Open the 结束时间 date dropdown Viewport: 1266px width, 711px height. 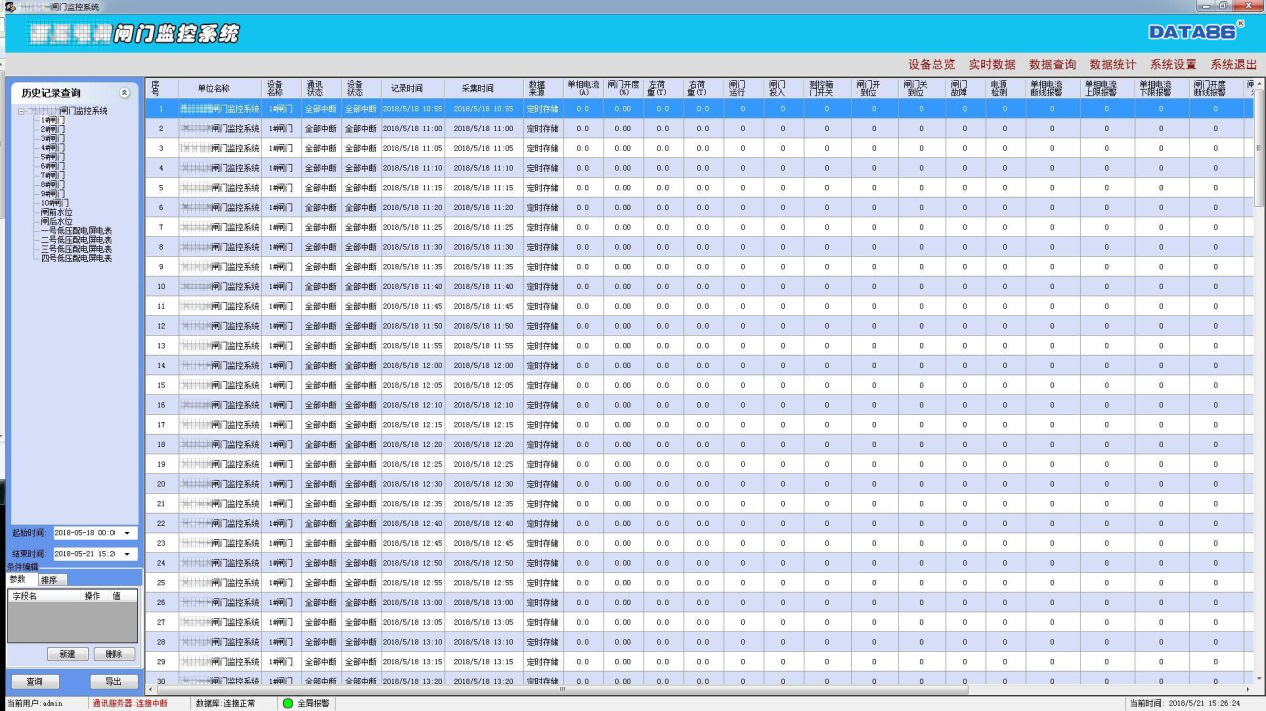tap(127, 554)
